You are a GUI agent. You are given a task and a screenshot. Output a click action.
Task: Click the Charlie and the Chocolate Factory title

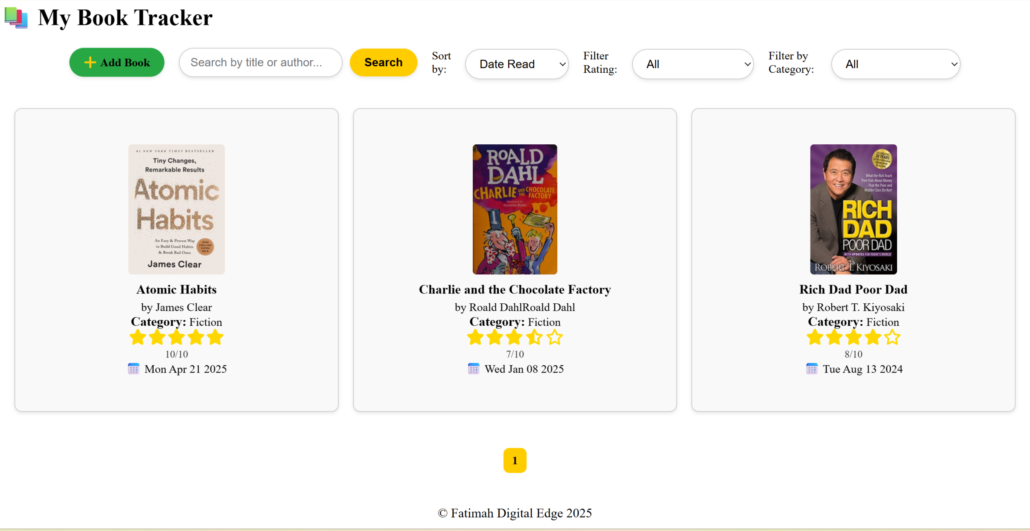(515, 289)
